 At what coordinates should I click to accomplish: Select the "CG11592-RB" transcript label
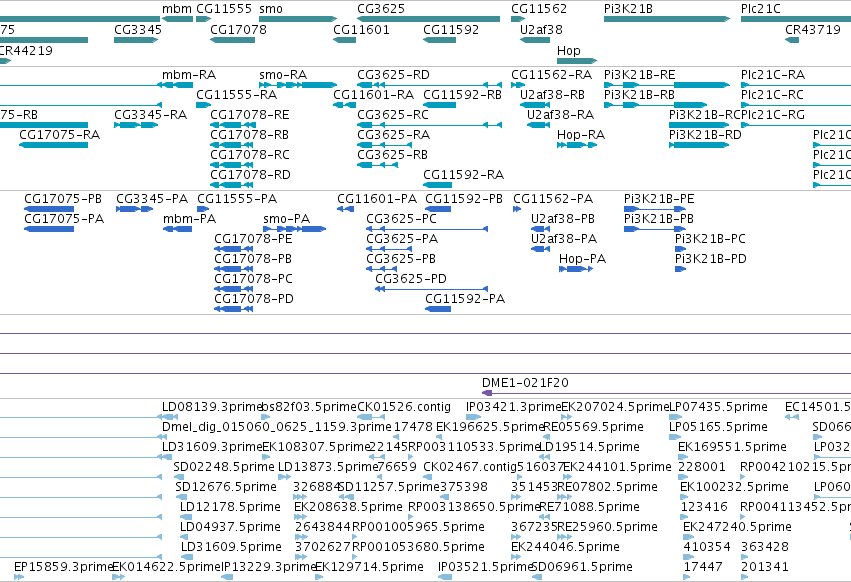(x=462, y=94)
